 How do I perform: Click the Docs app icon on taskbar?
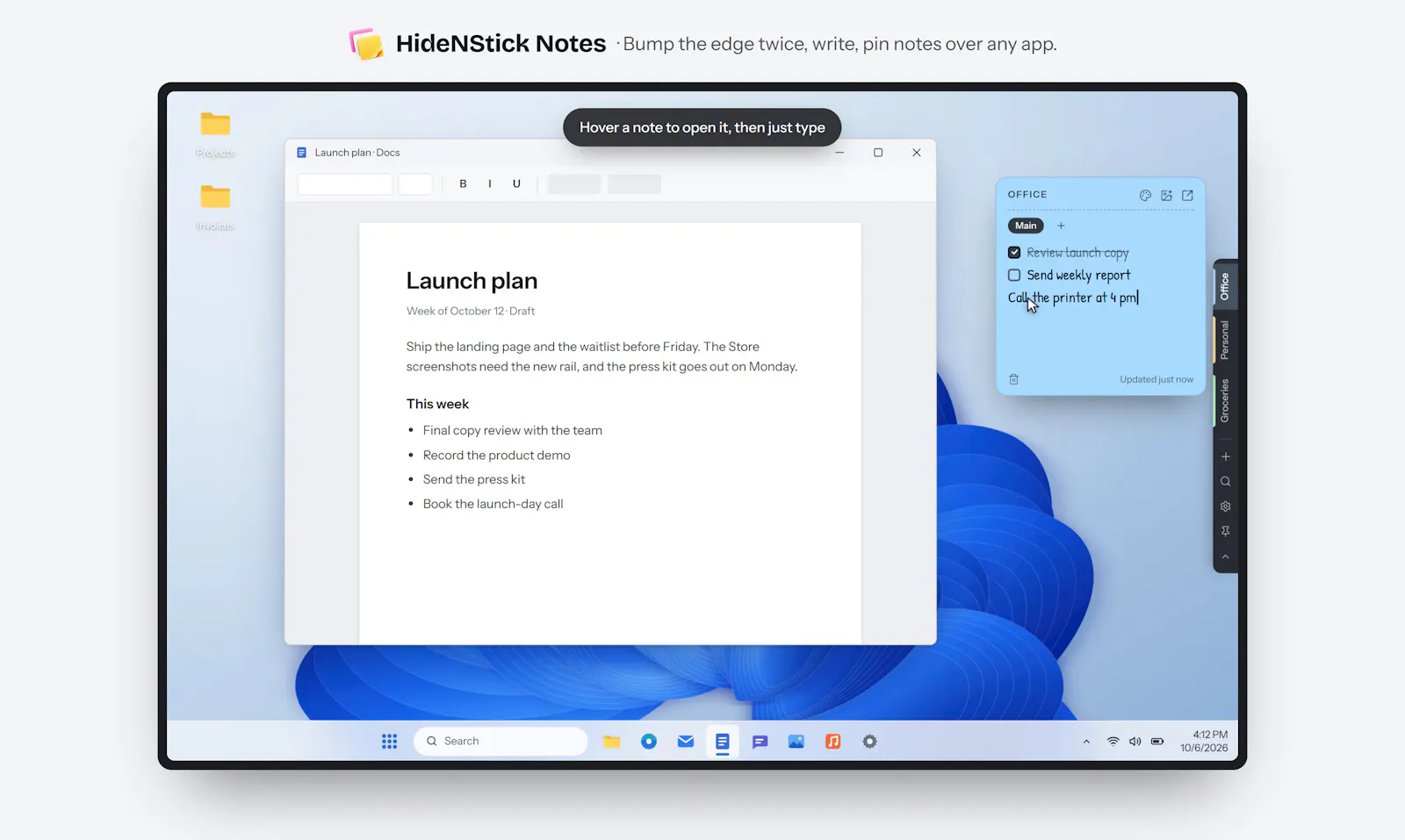coord(722,742)
